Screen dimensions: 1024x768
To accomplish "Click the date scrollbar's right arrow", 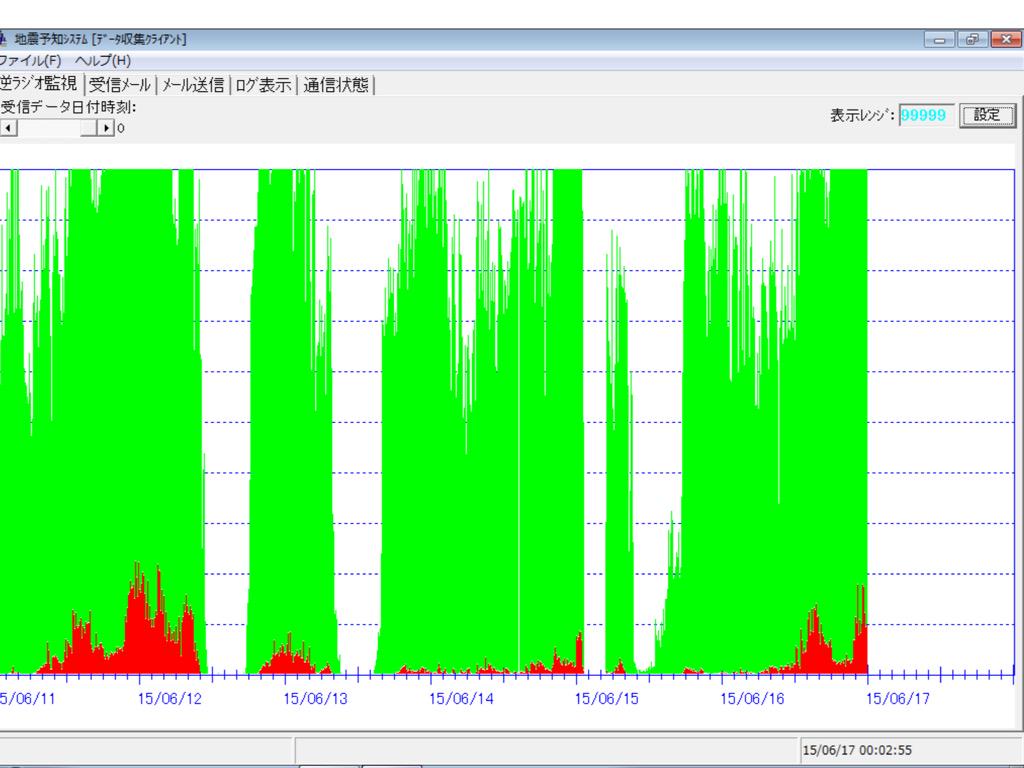I will click(x=106, y=128).
